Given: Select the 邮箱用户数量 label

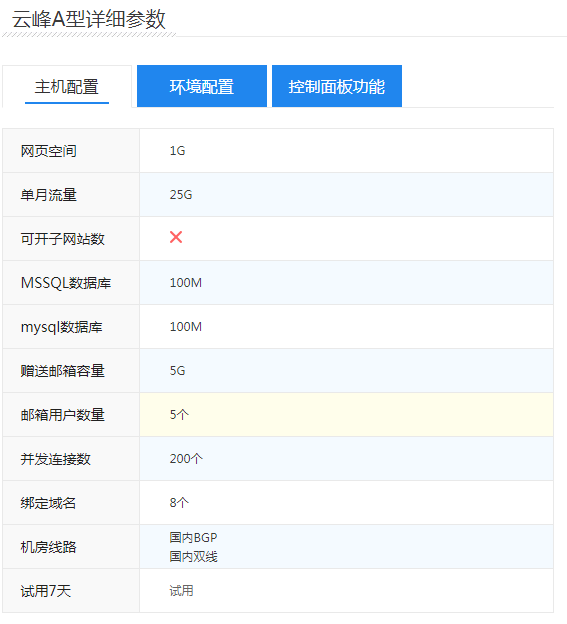Looking at the screenshot, I should 62,415.
